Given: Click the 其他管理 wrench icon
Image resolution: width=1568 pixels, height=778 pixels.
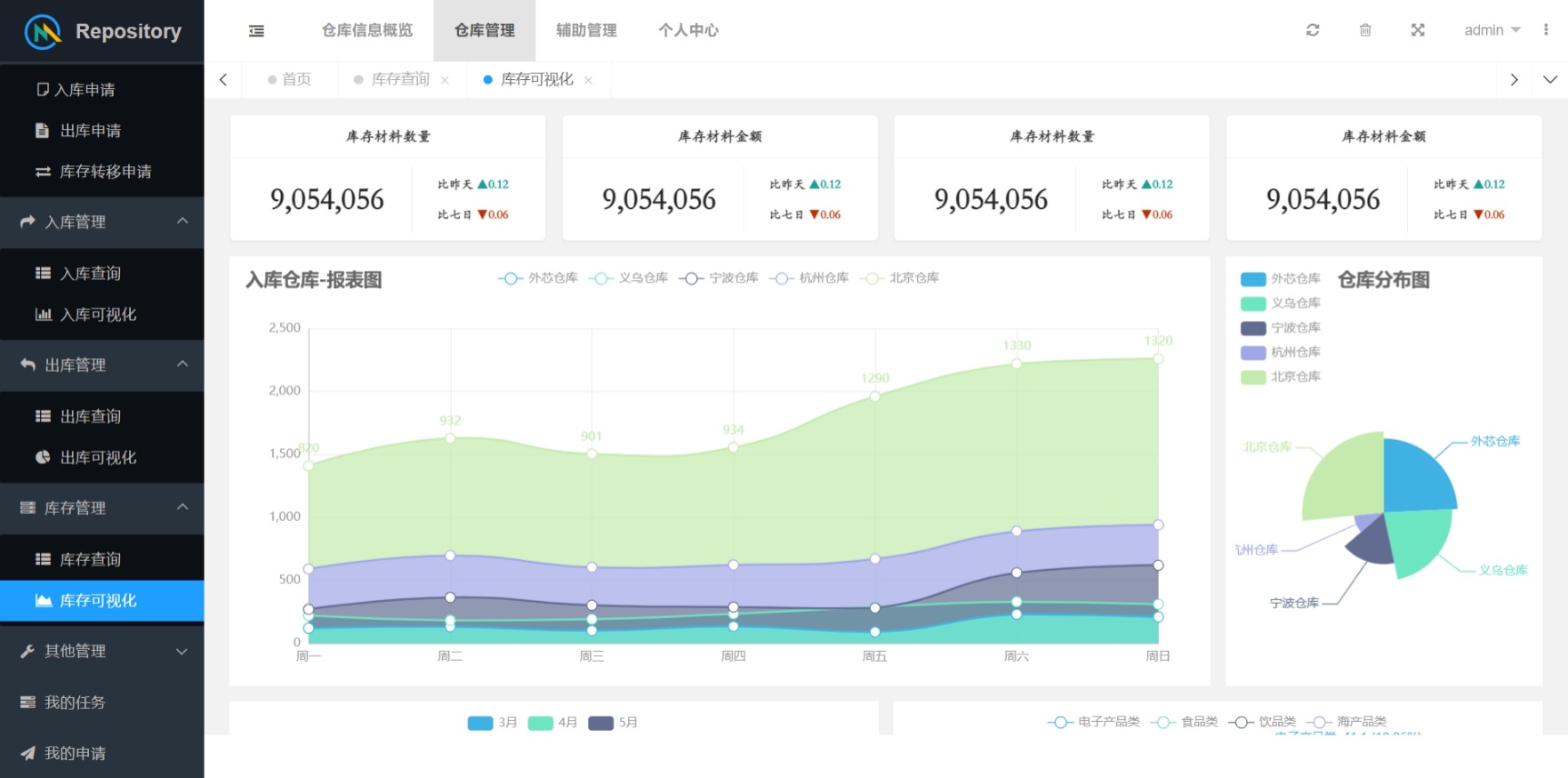Looking at the screenshot, I should (28, 651).
